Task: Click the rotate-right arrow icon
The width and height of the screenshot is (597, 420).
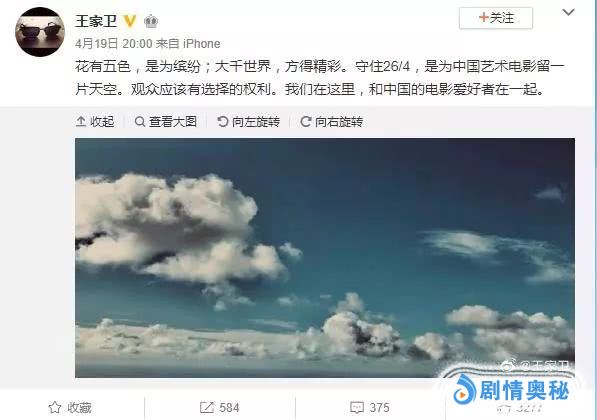Action: (x=305, y=122)
